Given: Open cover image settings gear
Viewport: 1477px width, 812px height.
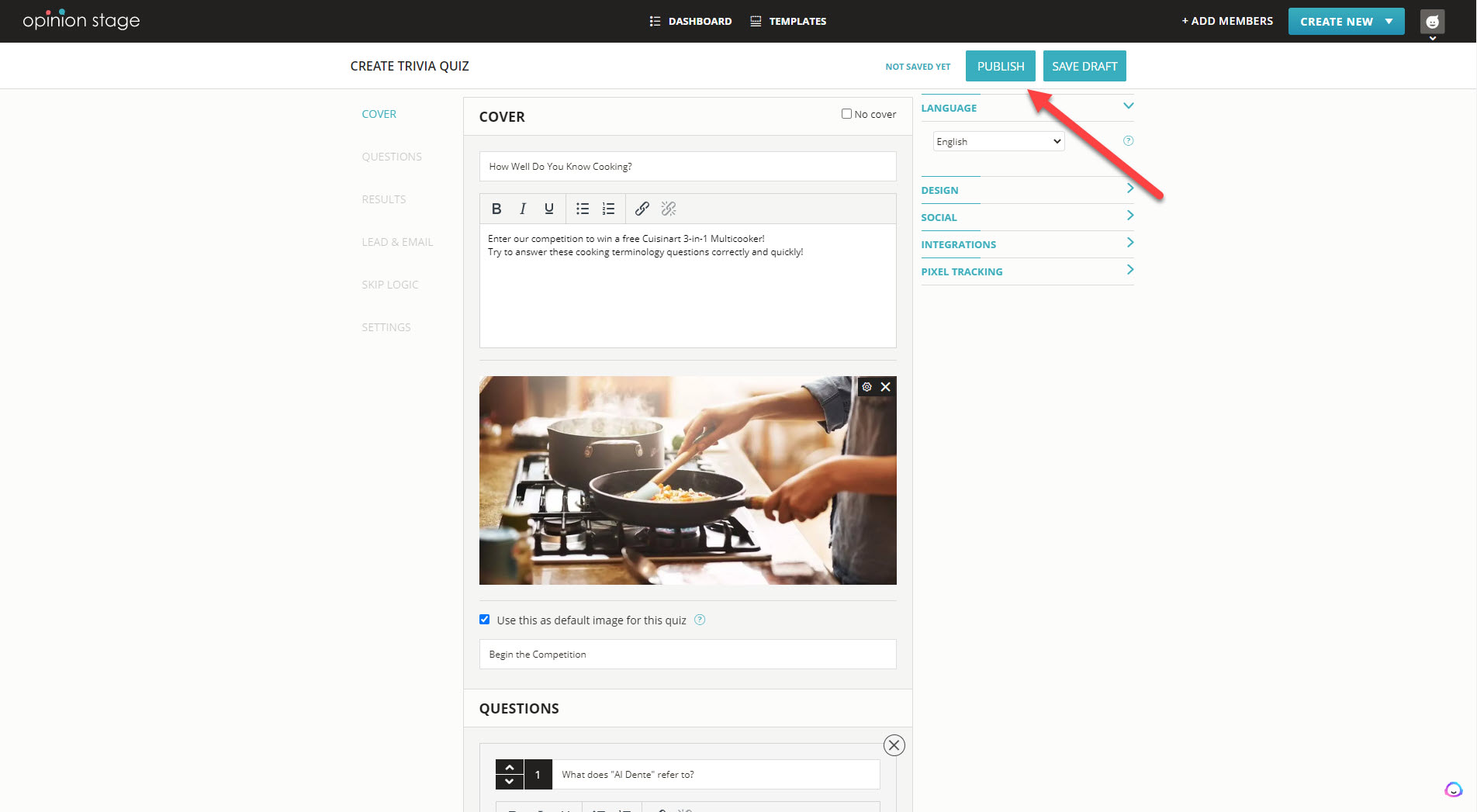Looking at the screenshot, I should (867, 387).
